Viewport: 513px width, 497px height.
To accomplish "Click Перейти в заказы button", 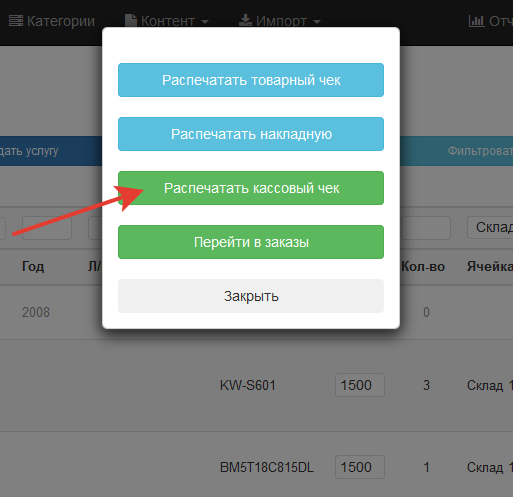I will click(x=251, y=242).
